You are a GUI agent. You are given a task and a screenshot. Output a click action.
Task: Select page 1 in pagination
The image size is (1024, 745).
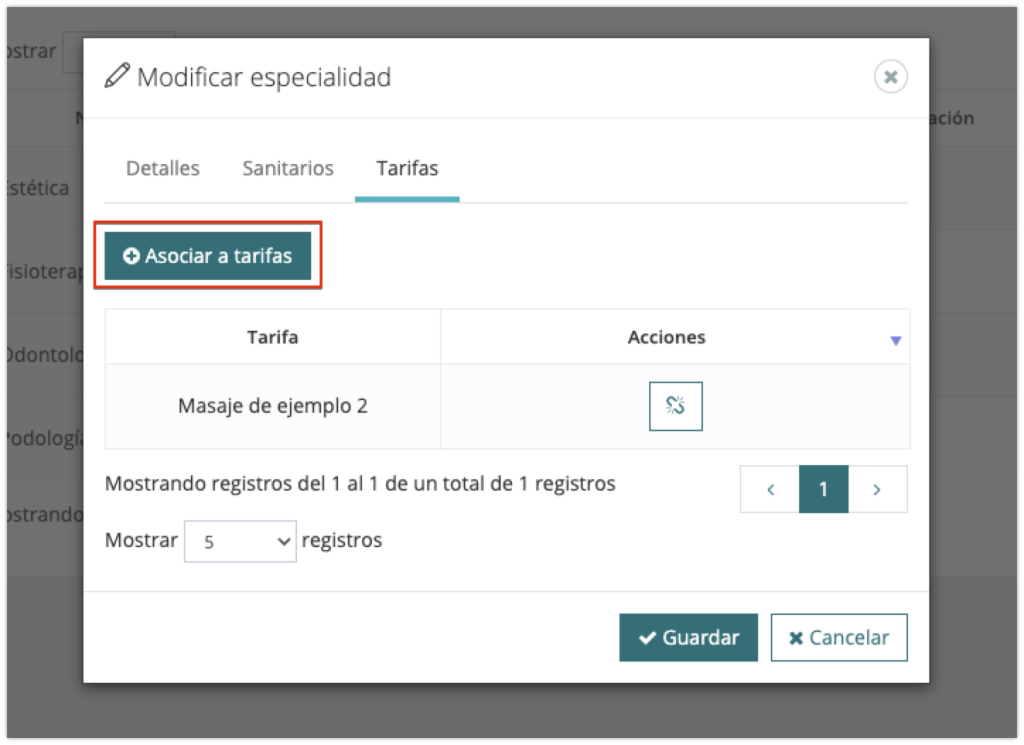tap(823, 489)
